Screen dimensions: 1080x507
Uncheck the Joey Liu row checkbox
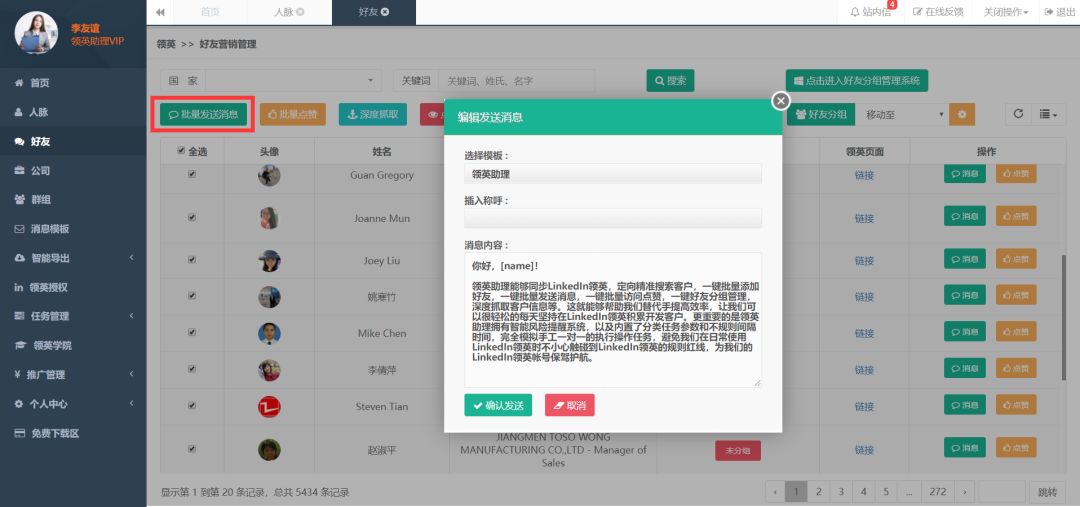(192, 260)
